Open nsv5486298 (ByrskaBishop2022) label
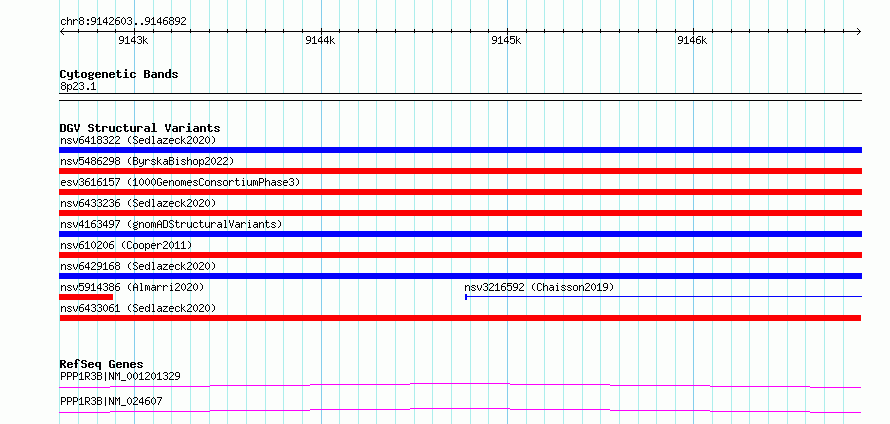Image resolution: width=890 pixels, height=424 pixels. (x=147, y=161)
